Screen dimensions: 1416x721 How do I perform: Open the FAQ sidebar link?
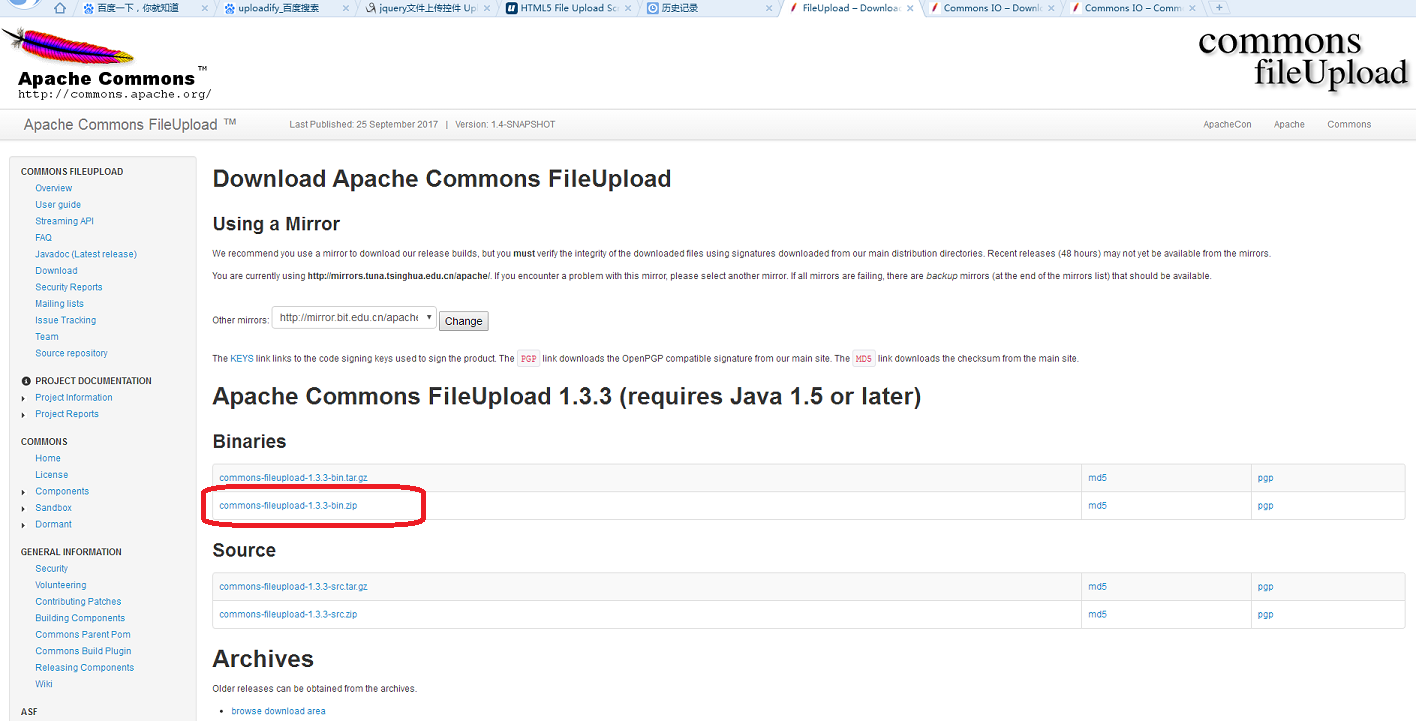(x=43, y=238)
